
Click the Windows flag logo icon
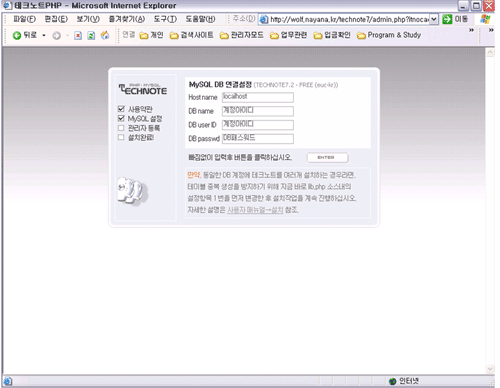click(x=485, y=19)
